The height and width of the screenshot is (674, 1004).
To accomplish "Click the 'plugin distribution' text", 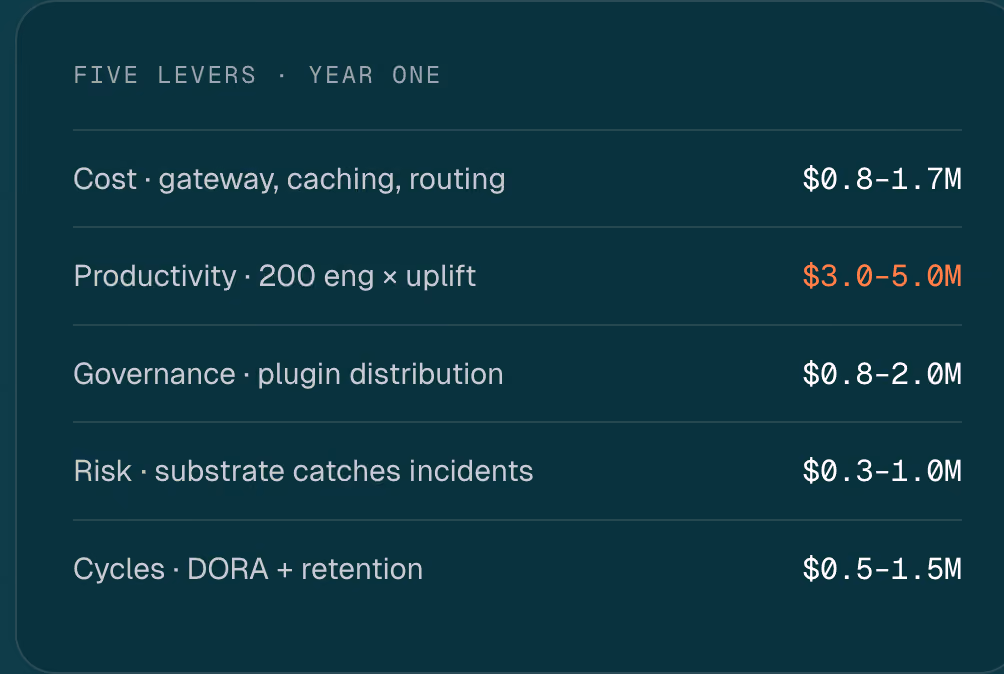I will 380,374.
